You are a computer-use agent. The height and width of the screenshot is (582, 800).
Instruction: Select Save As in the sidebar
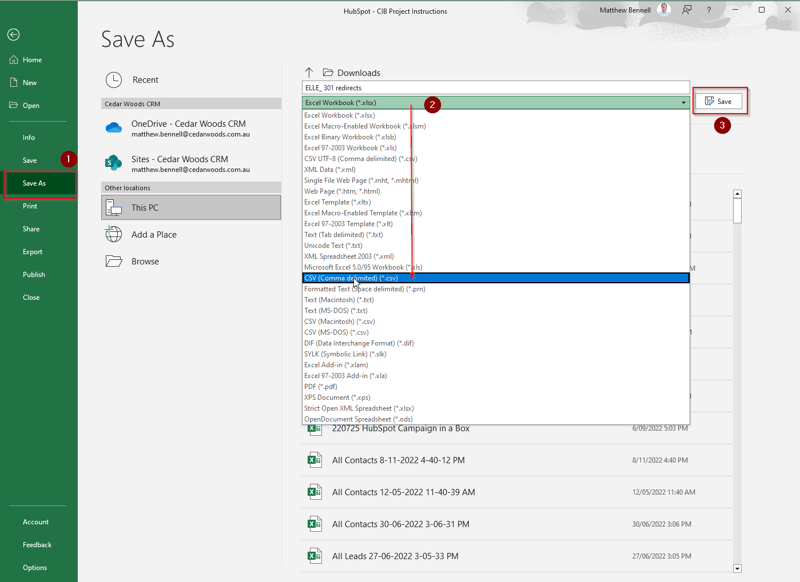39,183
